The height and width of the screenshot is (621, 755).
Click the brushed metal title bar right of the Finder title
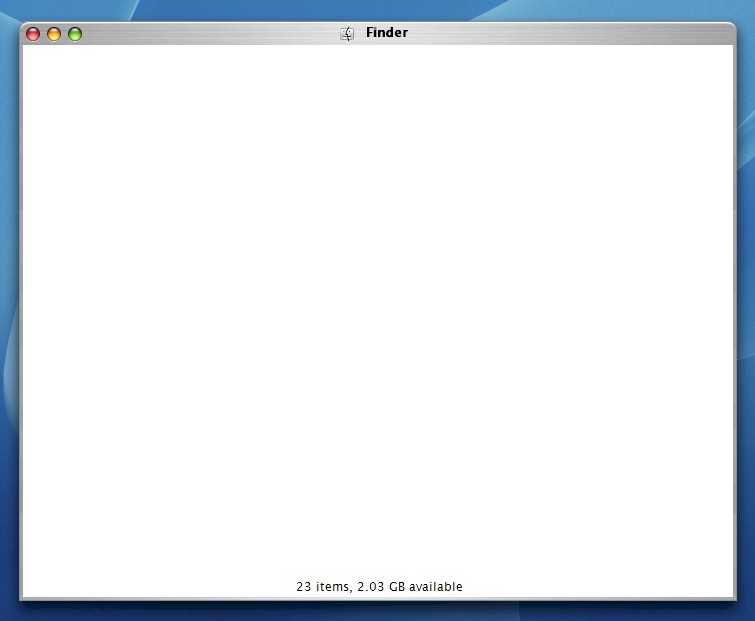click(568, 33)
